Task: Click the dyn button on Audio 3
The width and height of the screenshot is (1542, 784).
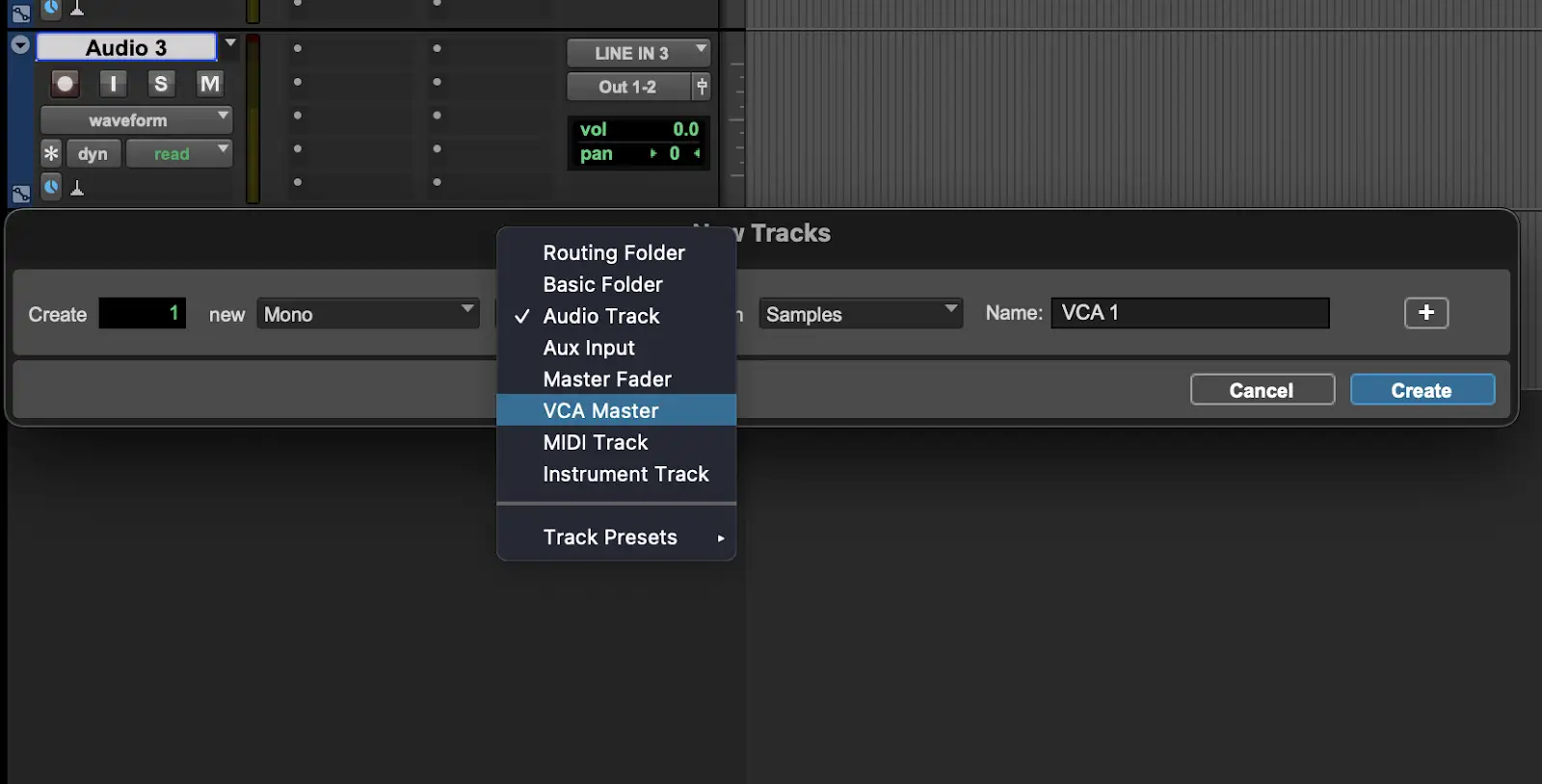Action: pos(93,154)
